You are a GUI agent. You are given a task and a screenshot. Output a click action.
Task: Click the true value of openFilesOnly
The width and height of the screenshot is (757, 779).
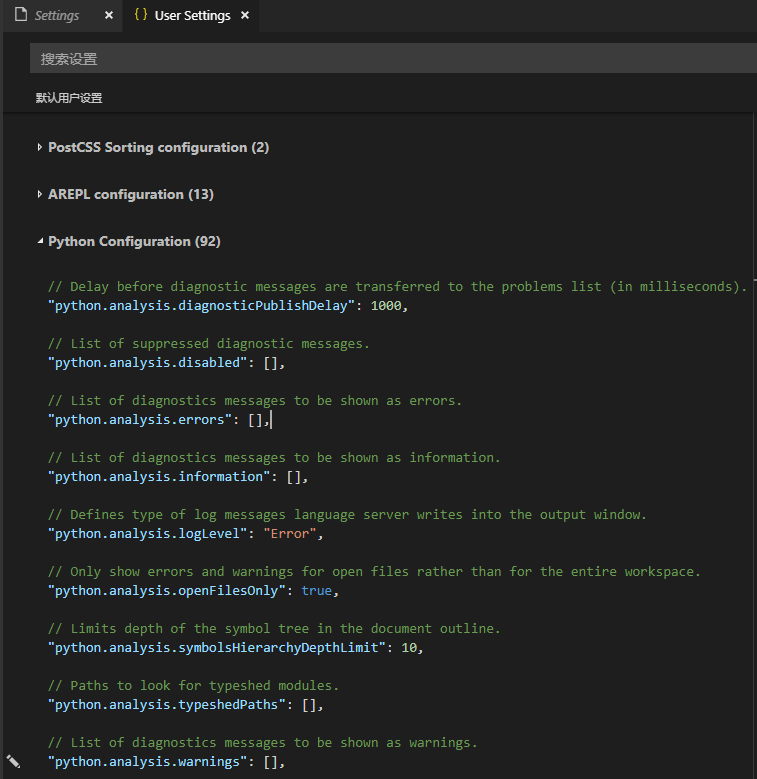[x=316, y=591]
